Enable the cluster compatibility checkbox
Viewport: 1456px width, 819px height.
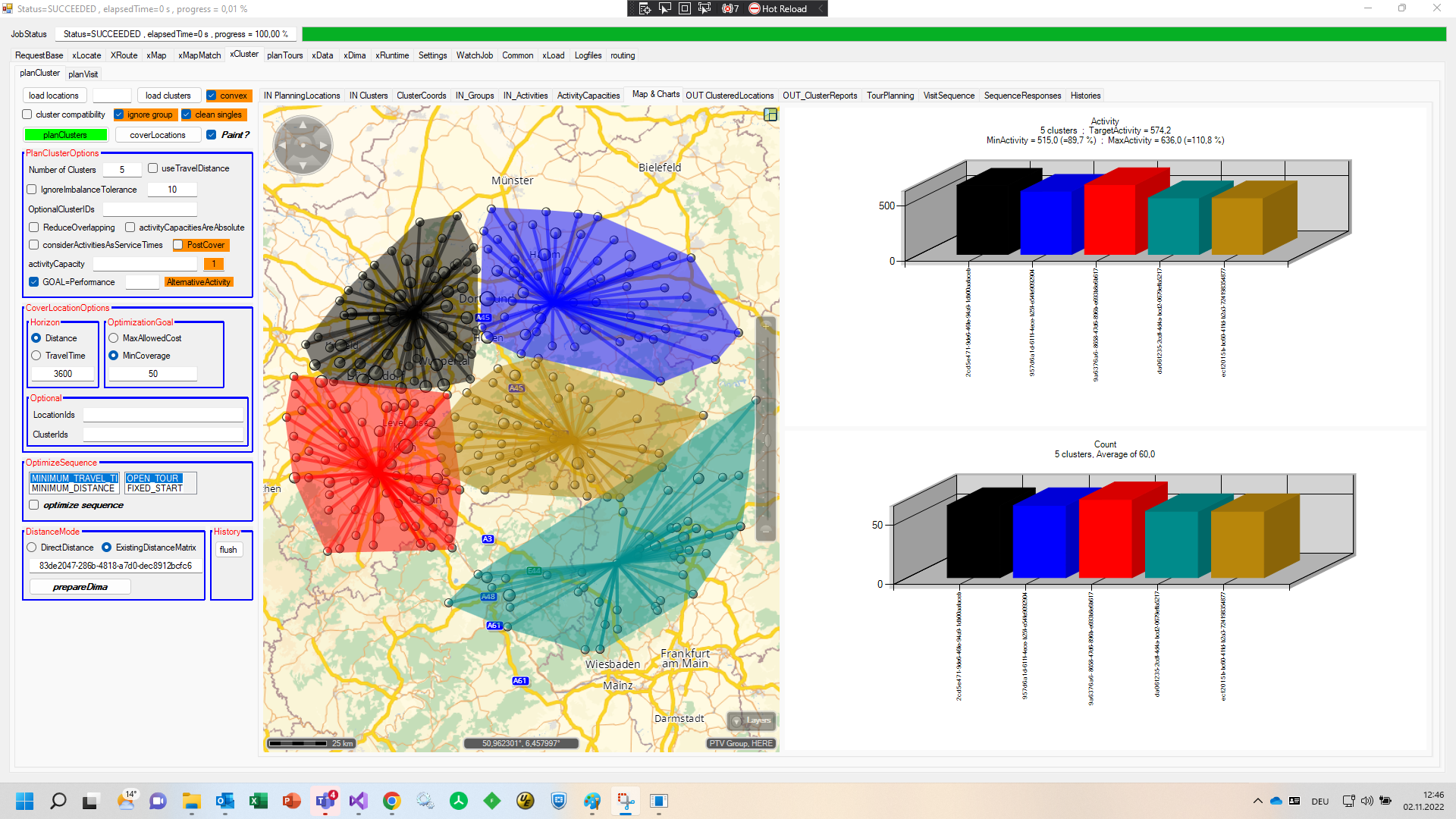tap(27, 115)
